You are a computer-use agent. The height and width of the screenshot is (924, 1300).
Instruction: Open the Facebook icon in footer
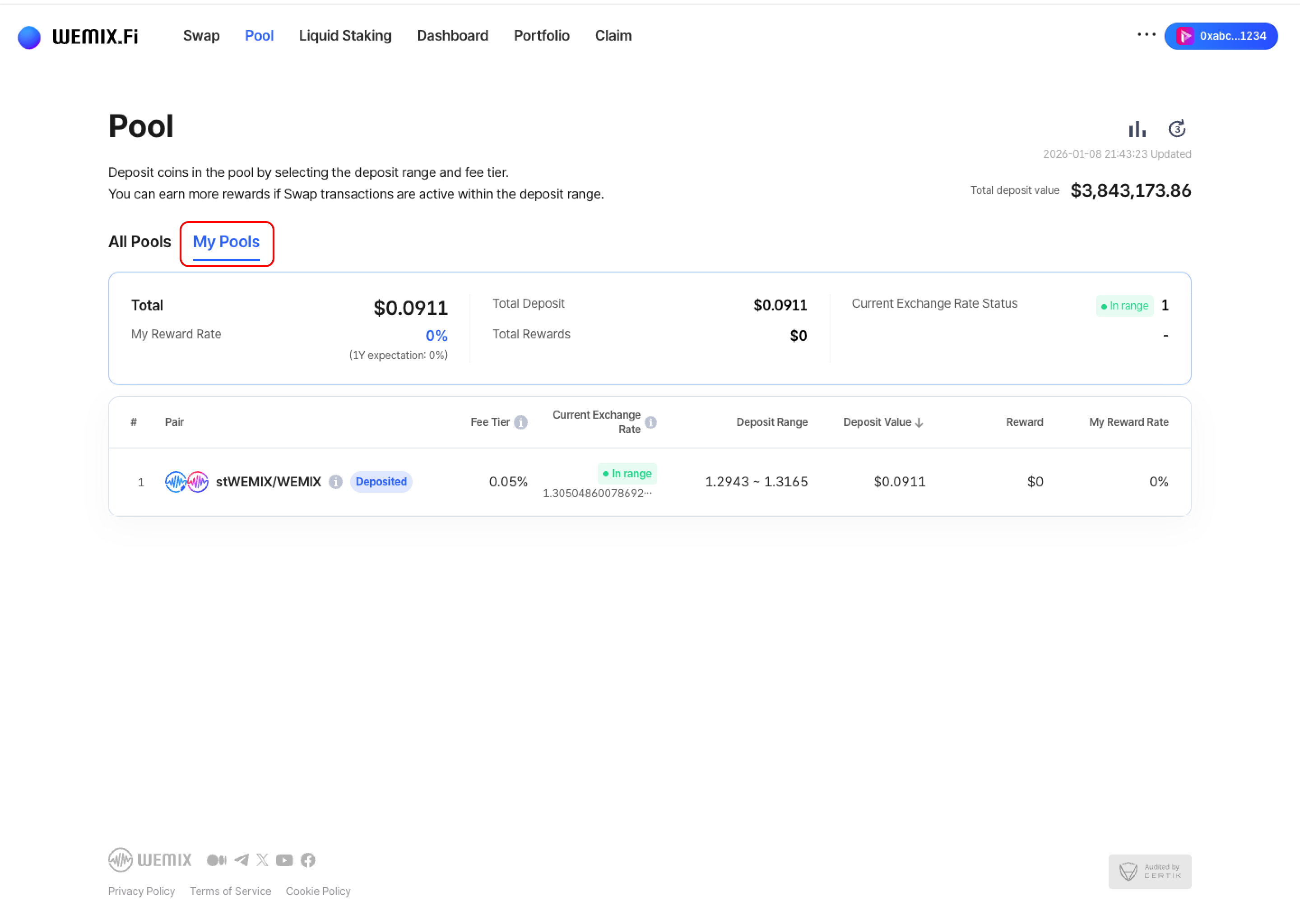pos(308,859)
